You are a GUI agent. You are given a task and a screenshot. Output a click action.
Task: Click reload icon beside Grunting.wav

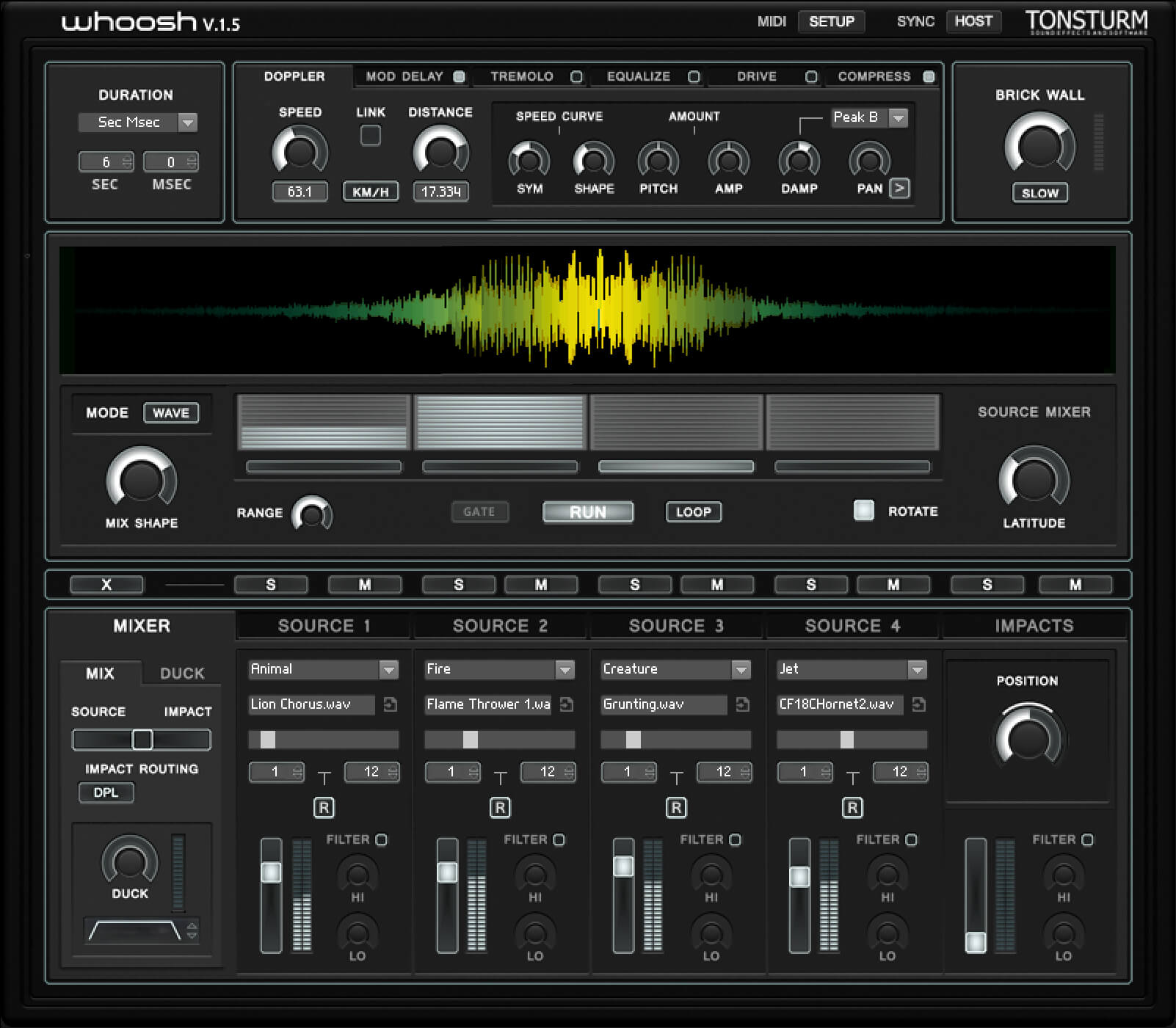coord(743,704)
